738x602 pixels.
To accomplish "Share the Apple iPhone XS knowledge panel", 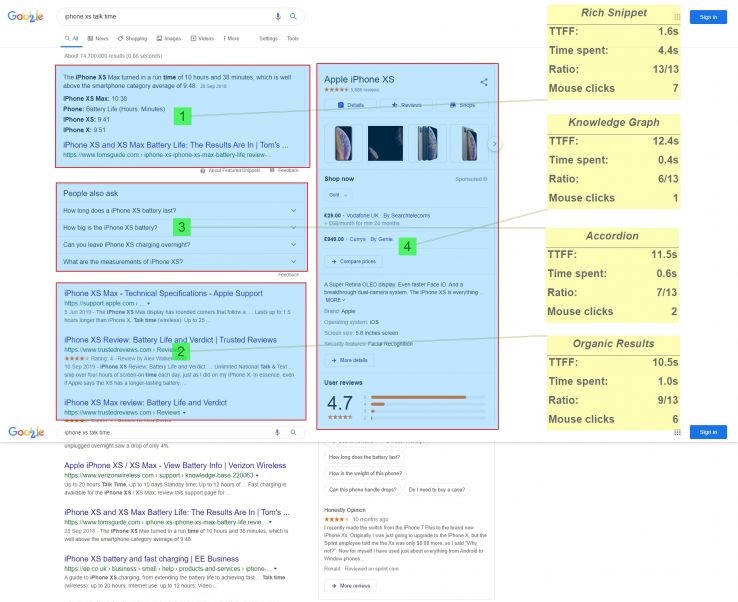I will tap(484, 82).
